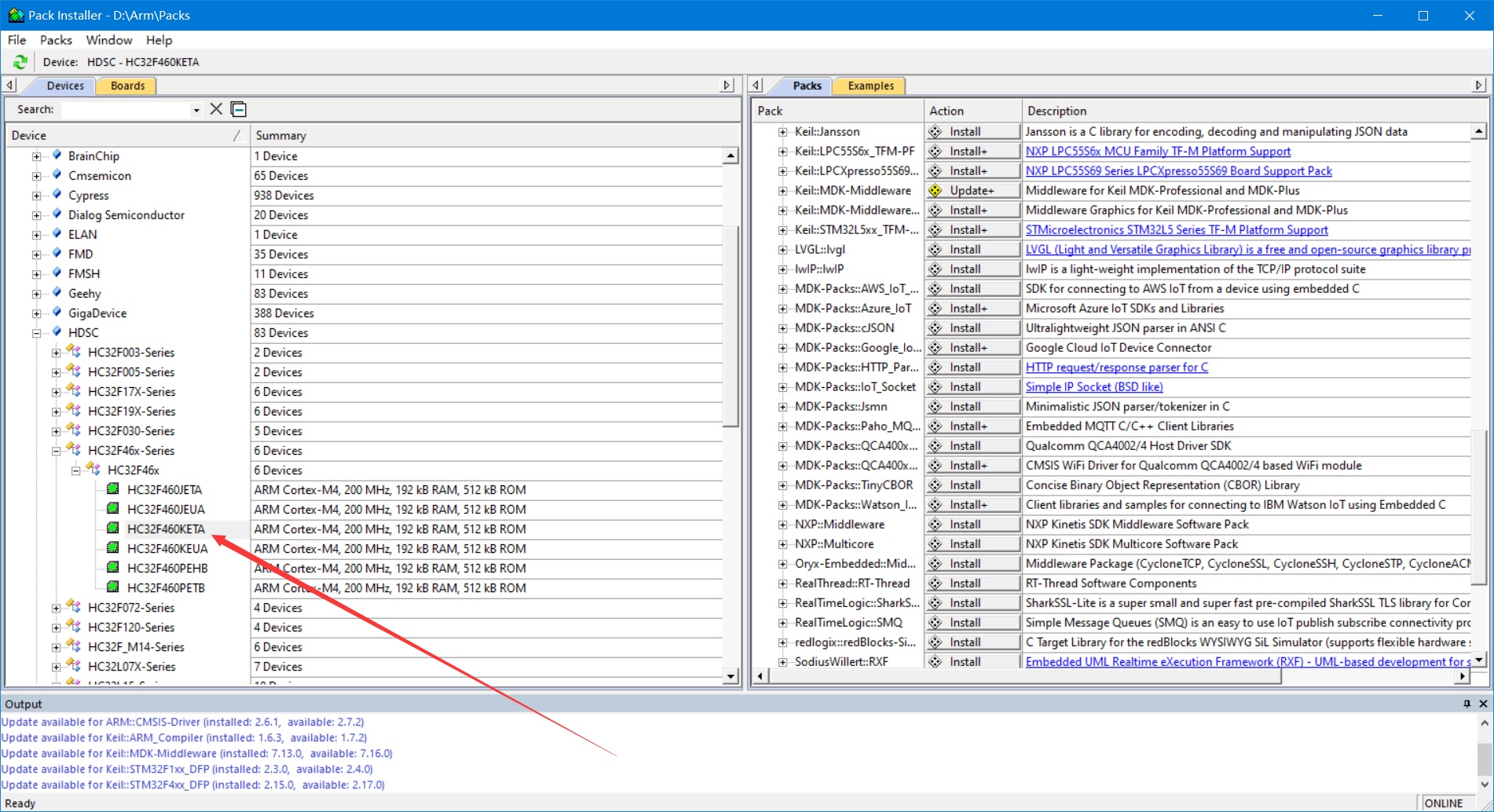Close the Output panel with its X
1494x812 pixels.
click(x=1483, y=704)
